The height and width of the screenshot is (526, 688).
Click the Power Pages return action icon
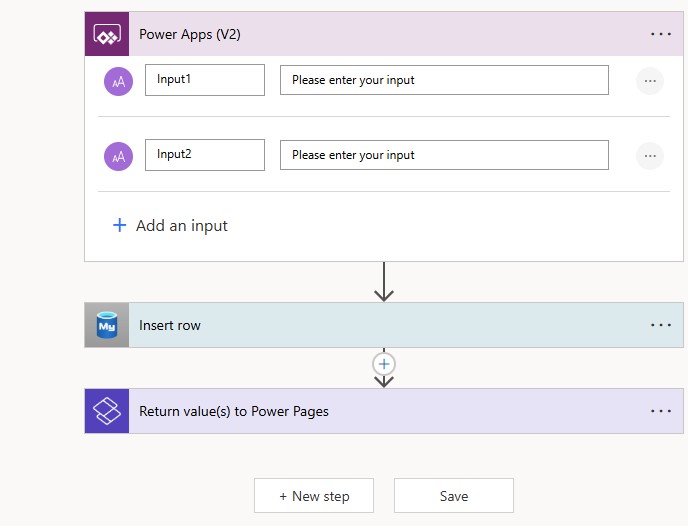click(107, 411)
